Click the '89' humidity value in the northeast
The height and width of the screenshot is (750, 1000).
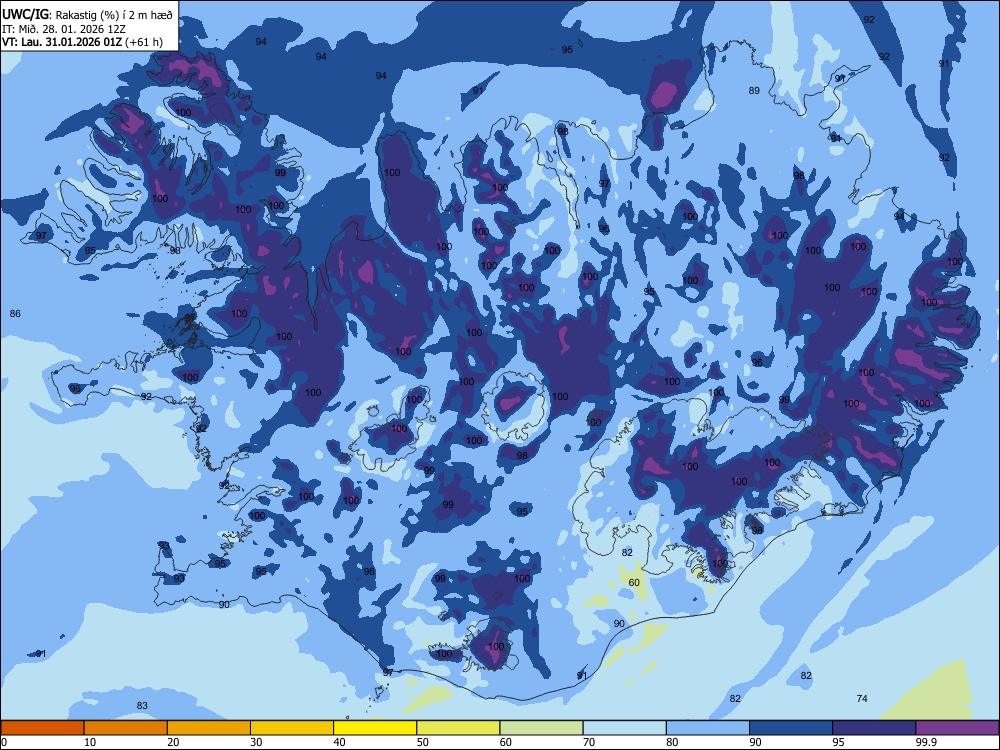[x=754, y=91]
